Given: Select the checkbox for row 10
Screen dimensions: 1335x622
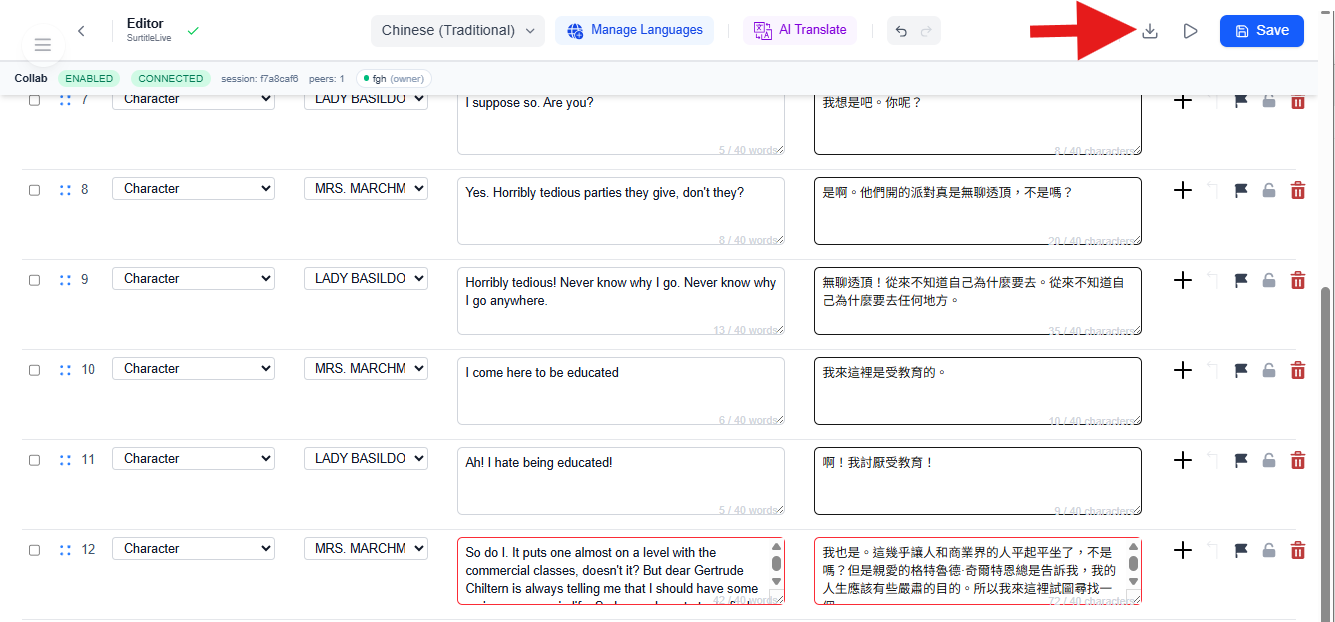Looking at the screenshot, I should click(35, 370).
